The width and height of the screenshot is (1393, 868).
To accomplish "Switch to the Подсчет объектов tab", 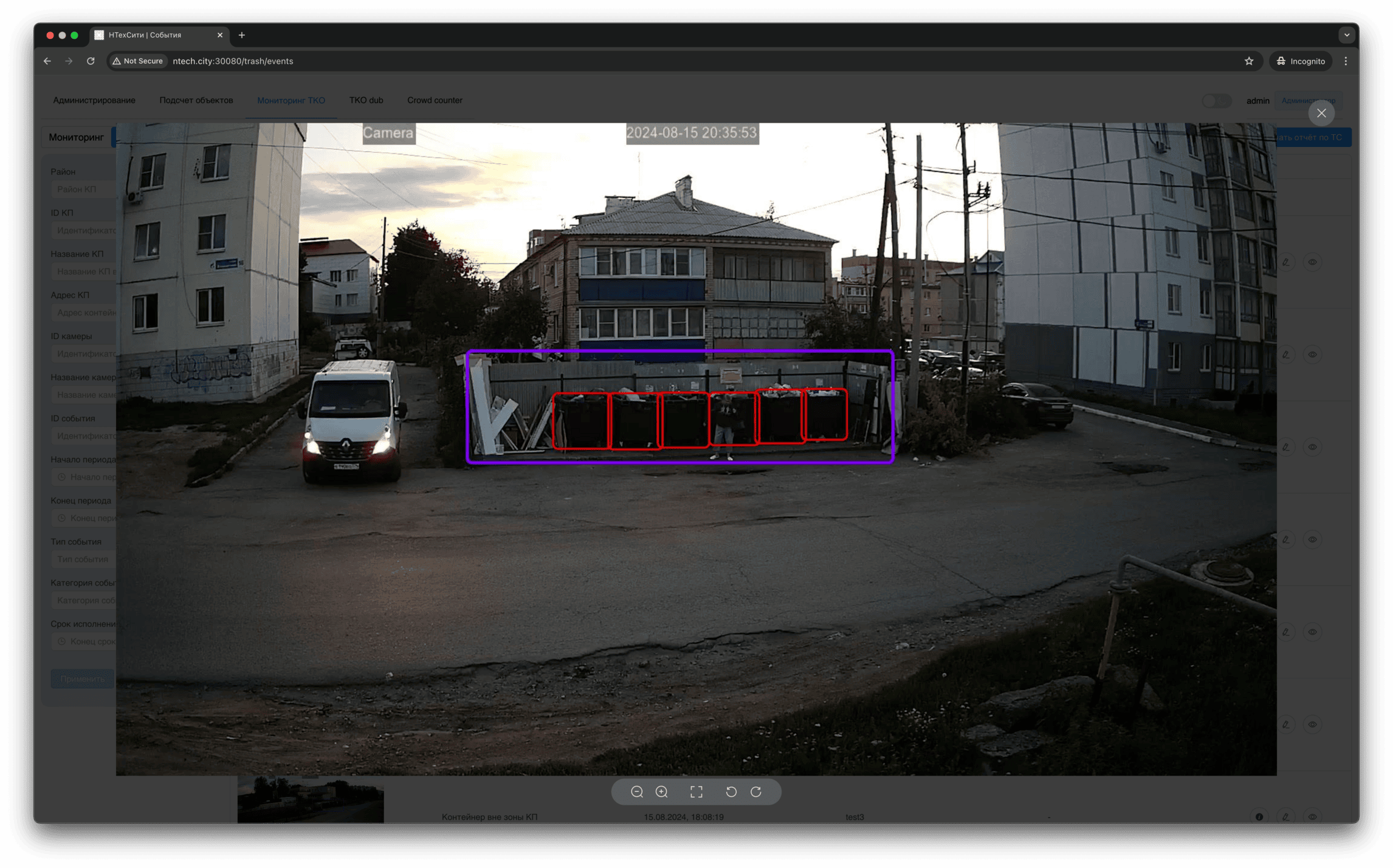I will (196, 100).
